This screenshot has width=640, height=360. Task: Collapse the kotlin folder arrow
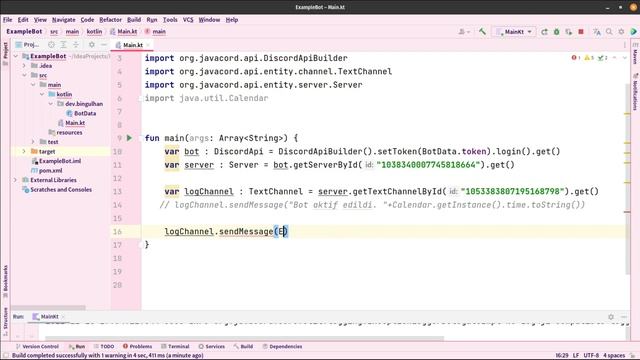click(42, 94)
